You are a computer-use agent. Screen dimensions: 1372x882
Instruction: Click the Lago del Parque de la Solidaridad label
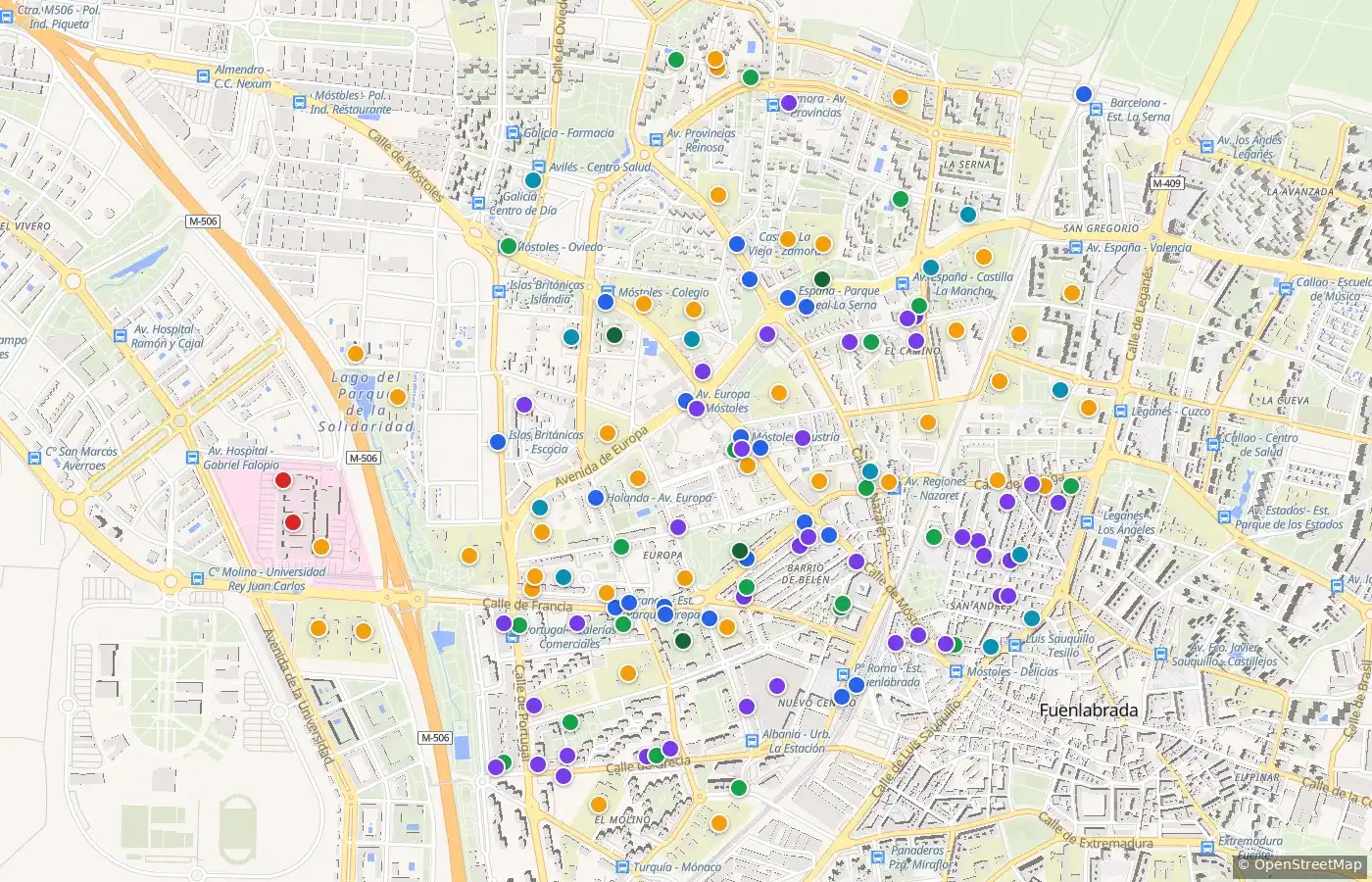(367, 402)
